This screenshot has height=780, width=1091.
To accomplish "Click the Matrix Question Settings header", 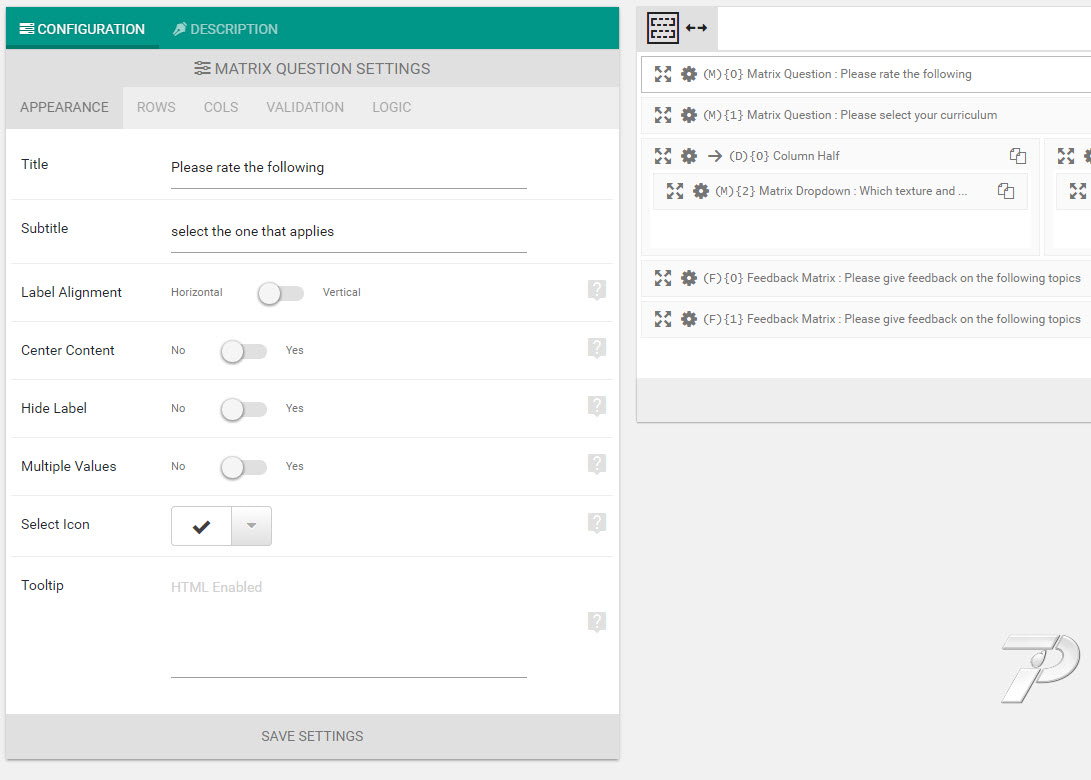I will (x=312, y=69).
